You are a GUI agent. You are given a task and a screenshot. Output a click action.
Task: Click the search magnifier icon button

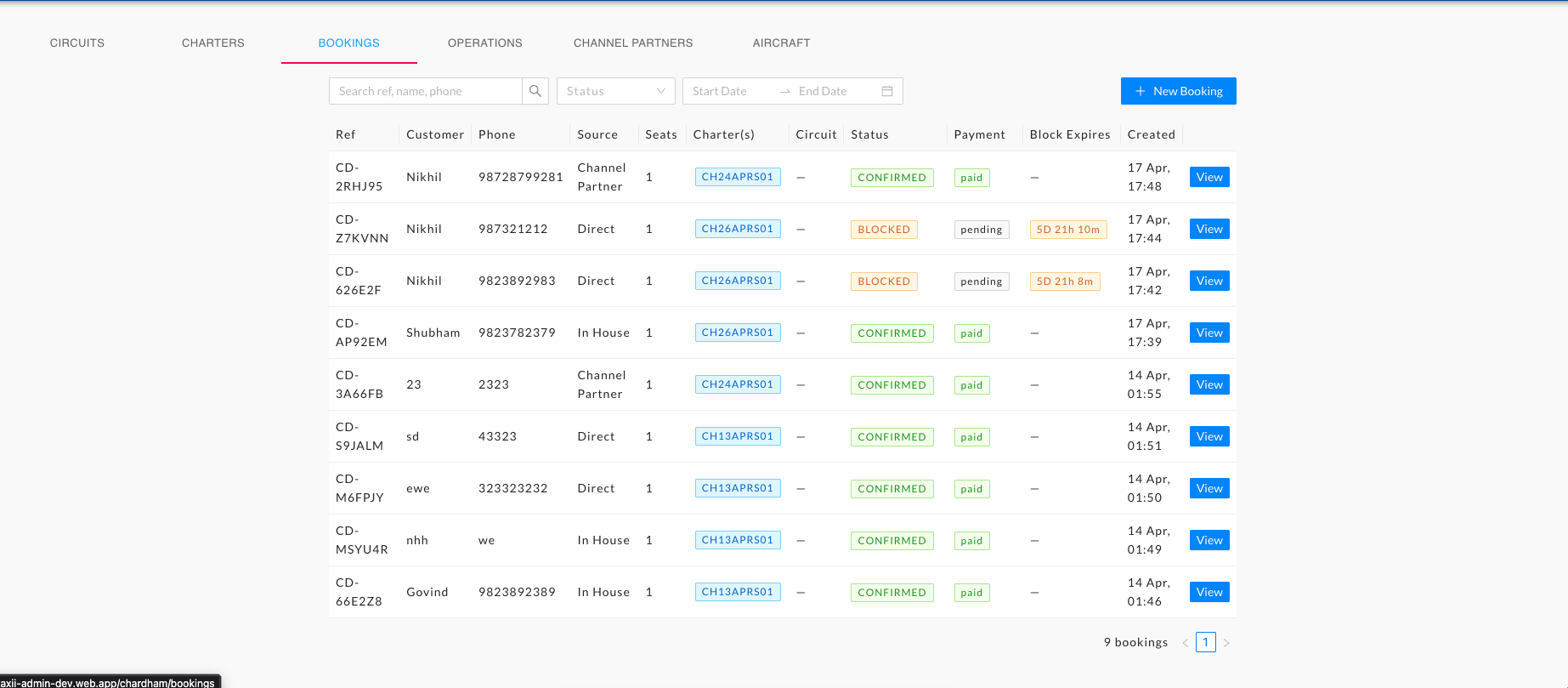[535, 91]
